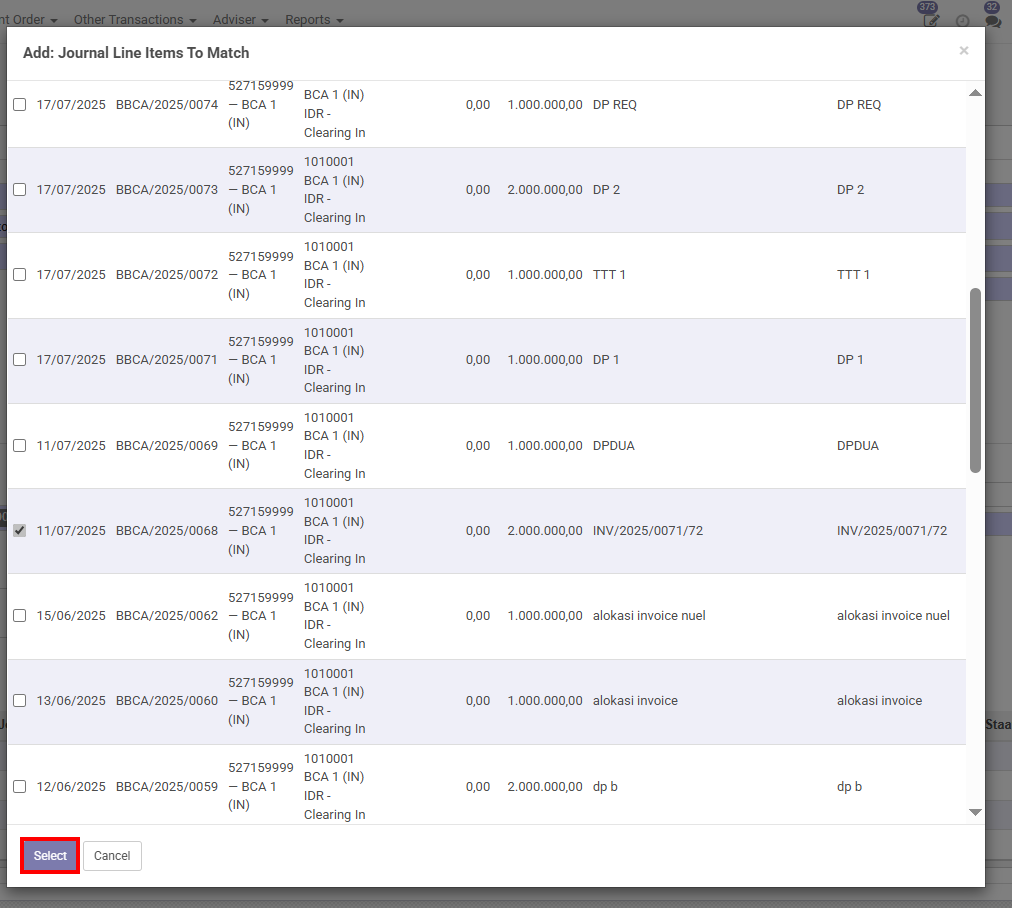Click the 'alokasi invoice nuel' label cell

click(x=649, y=616)
